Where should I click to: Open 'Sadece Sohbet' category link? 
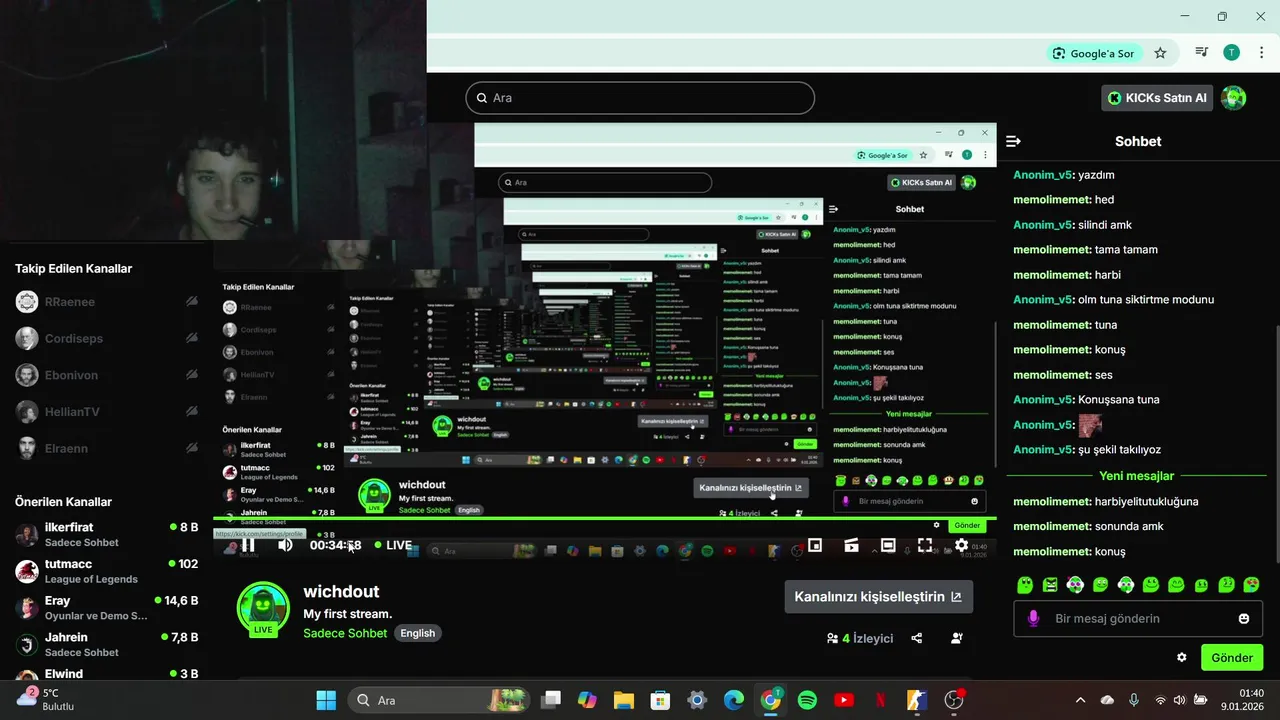[x=345, y=633]
